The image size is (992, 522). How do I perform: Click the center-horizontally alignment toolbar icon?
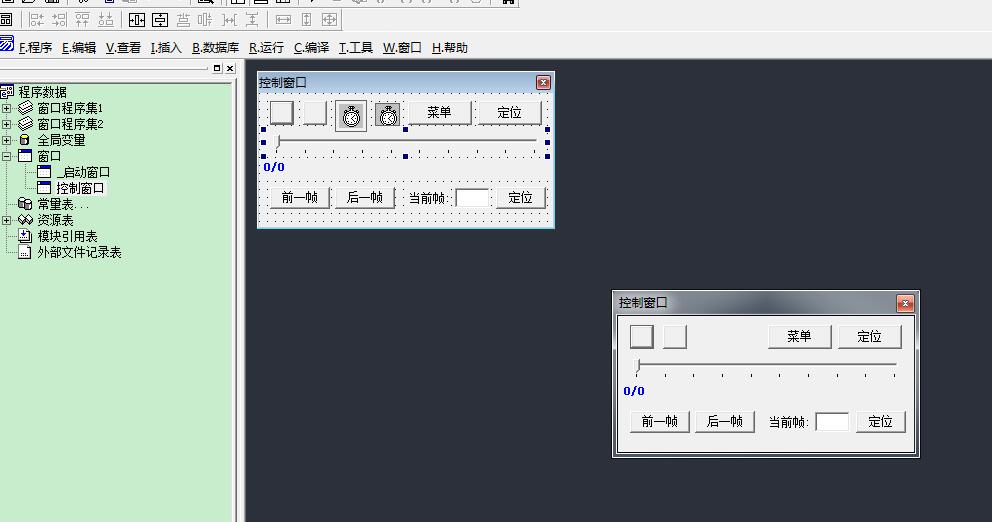(x=137, y=20)
